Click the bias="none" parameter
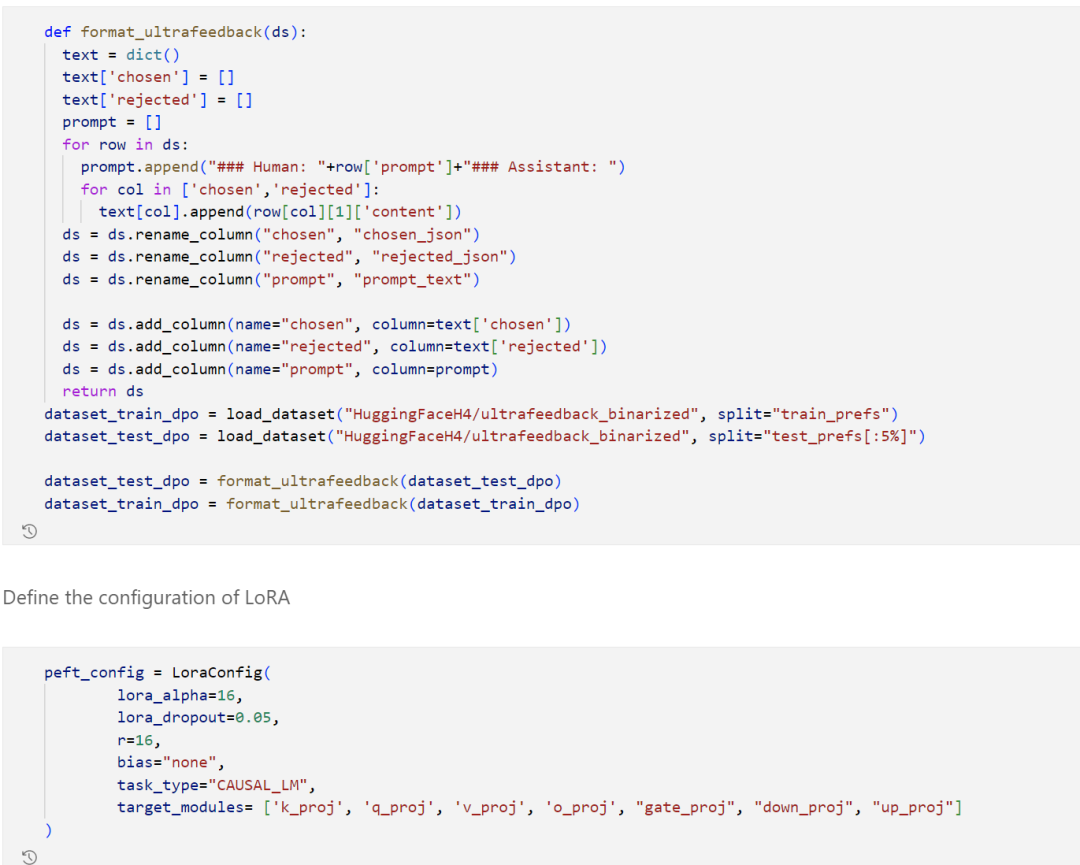 (x=171, y=762)
